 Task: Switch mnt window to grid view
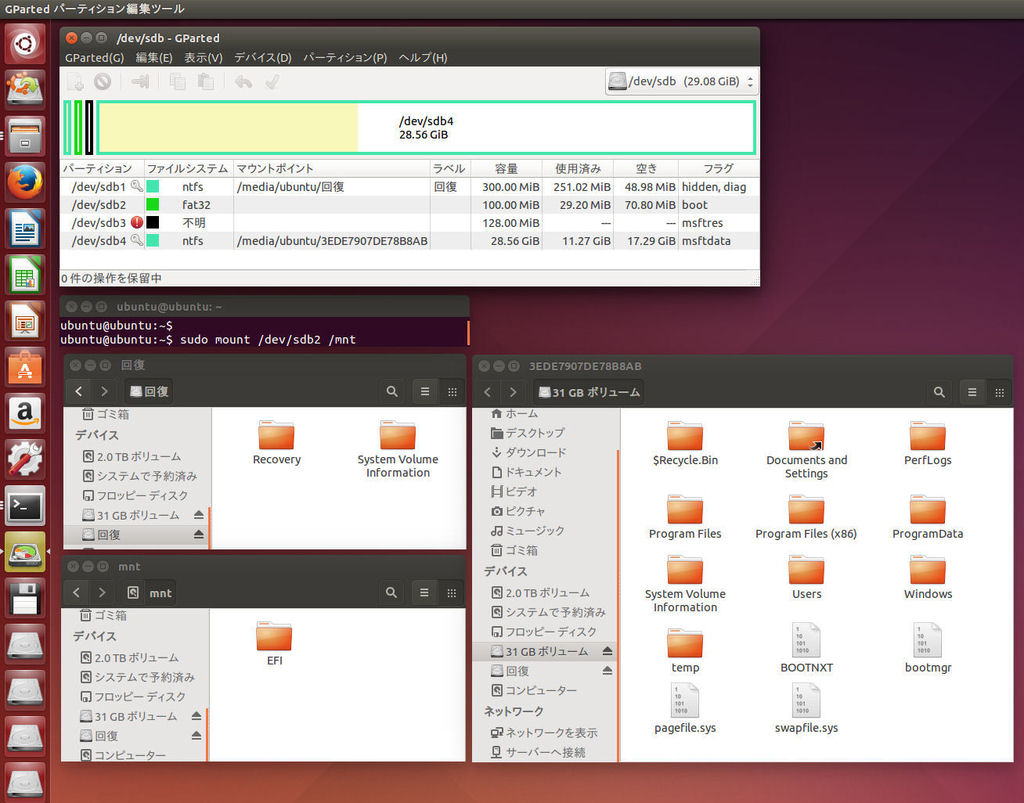451,592
